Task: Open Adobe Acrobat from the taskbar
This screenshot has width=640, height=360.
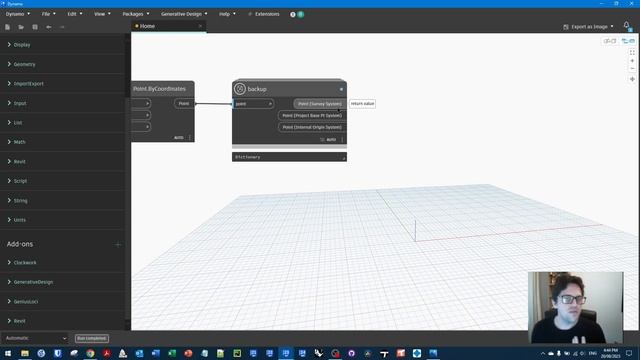Action: point(107,353)
